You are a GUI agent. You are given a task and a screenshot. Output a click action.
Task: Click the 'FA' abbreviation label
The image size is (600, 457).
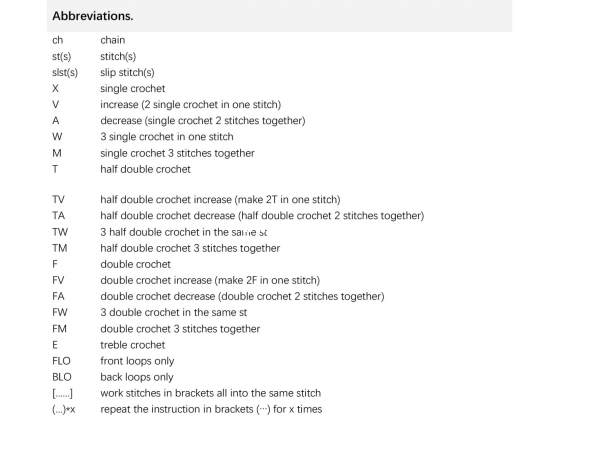[58, 296]
